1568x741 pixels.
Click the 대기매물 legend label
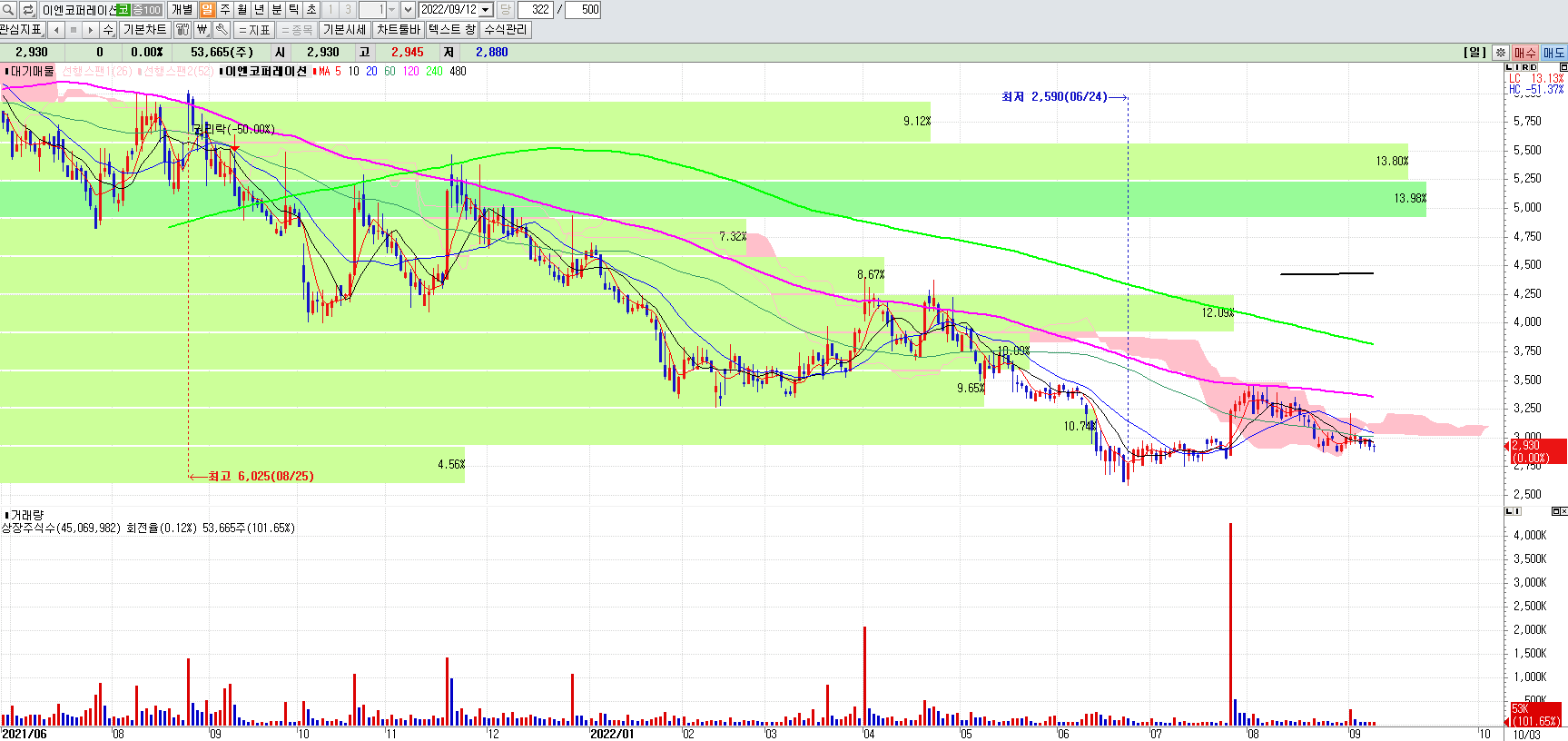(x=32, y=71)
